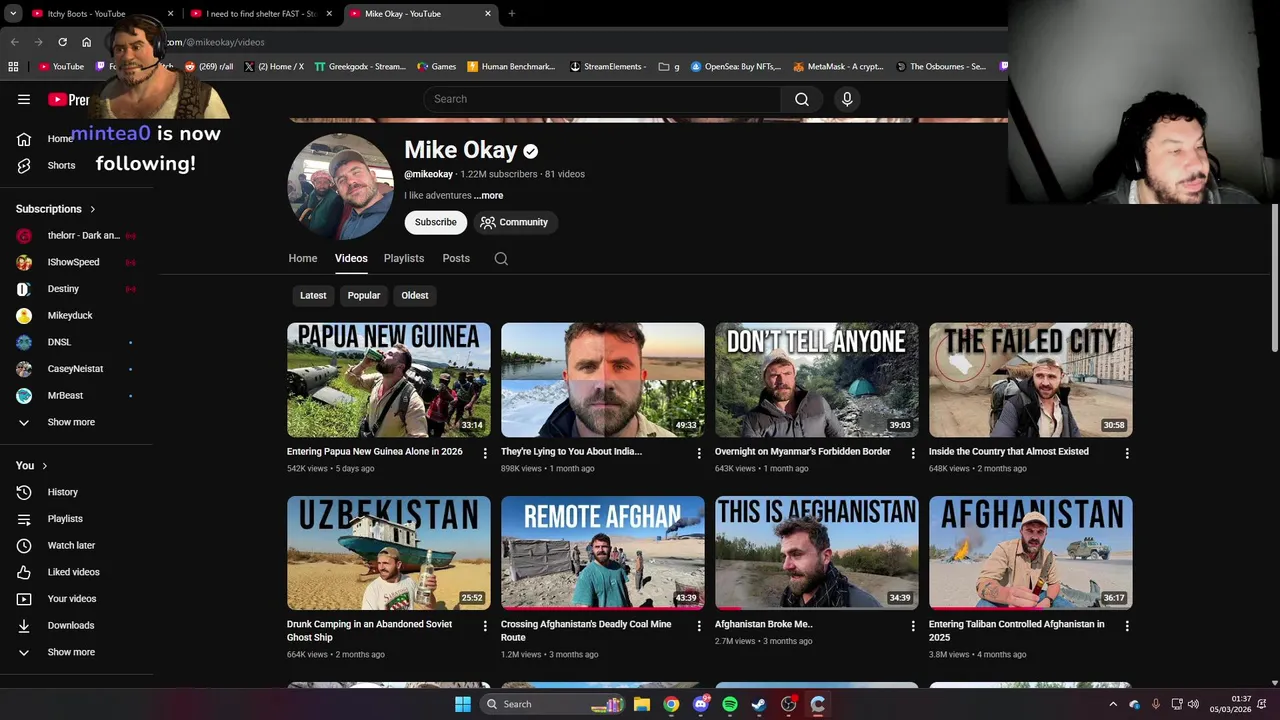Image resolution: width=1280 pixels, height=720 pixels.
Task: Open options for Deadly Coal Mine Route video
Action: [x=699, y=626]
